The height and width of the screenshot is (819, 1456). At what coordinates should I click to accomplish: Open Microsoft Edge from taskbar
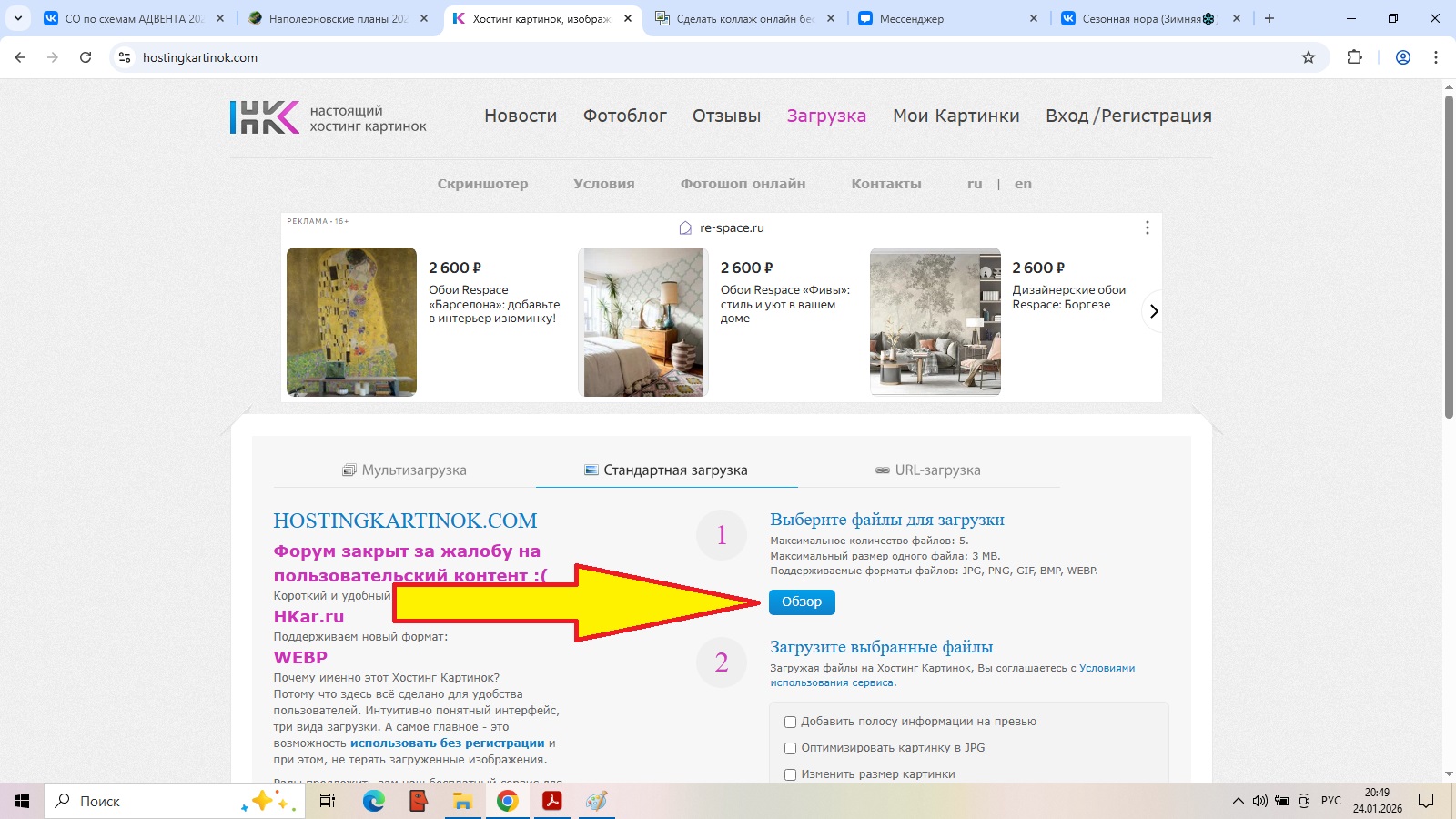point(373,801)
